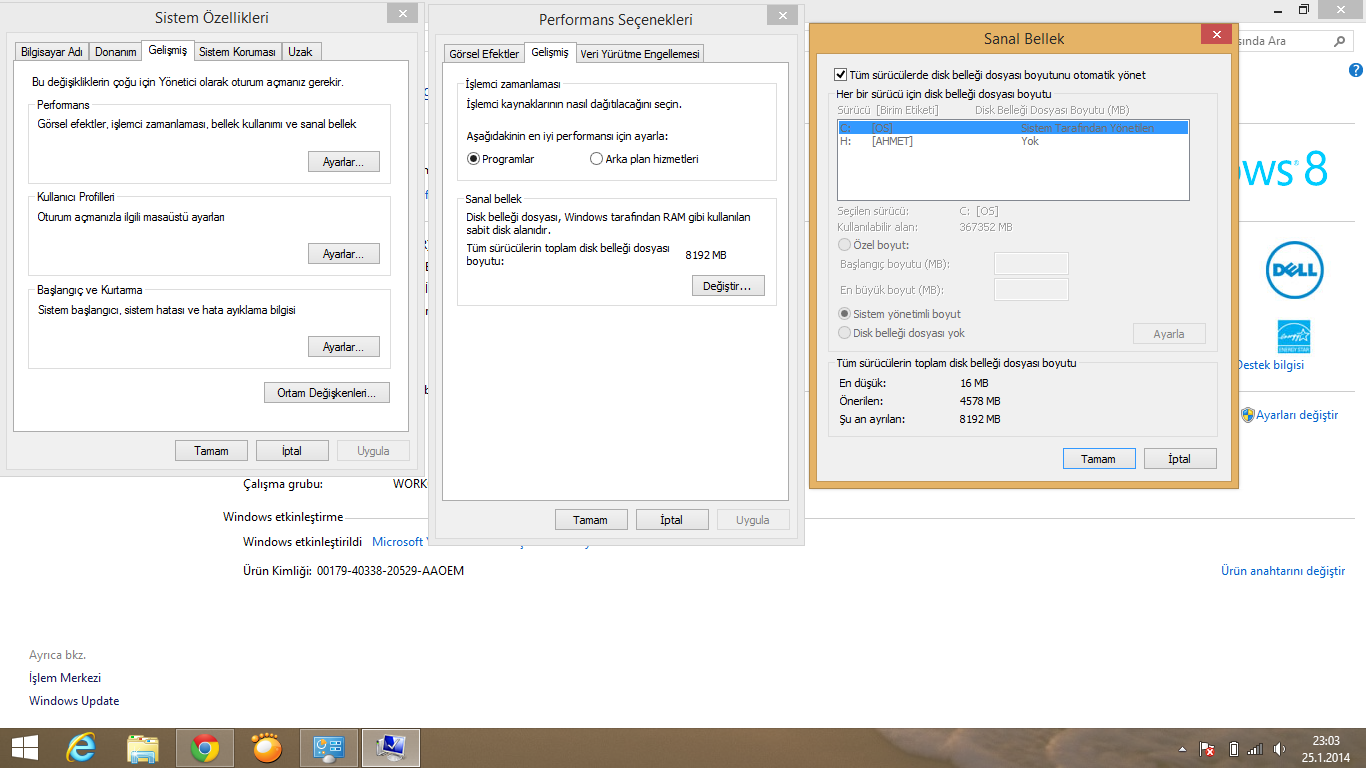1366x768 pixels.
Task: Go to the Sistem Koruması tab
Action: pyautogui.click(x=237, y=52)
